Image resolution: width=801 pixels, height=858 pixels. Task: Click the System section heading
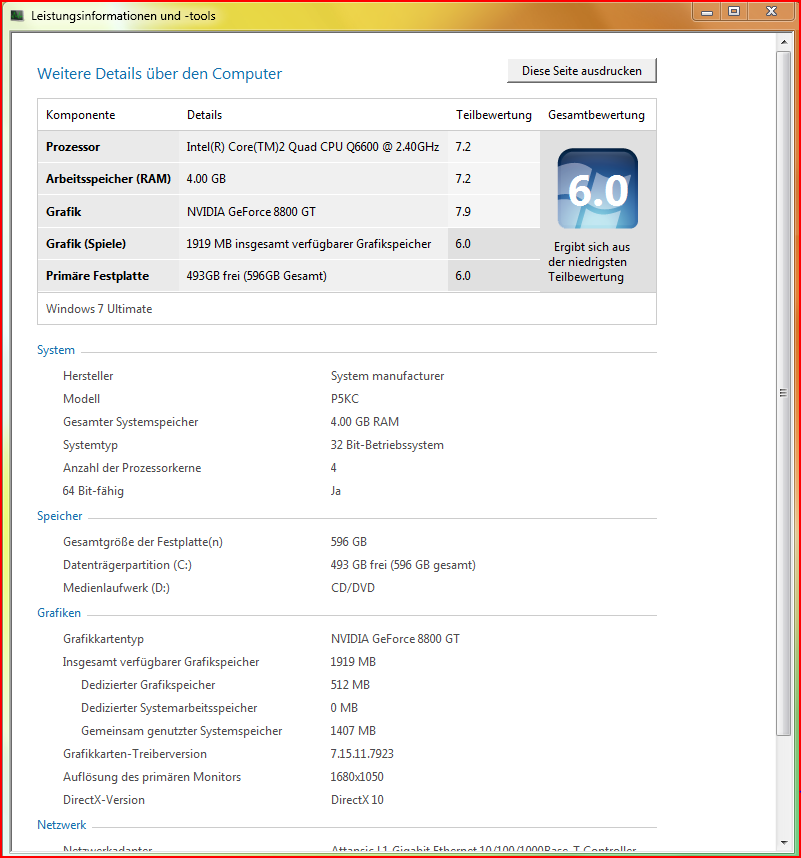56,350
